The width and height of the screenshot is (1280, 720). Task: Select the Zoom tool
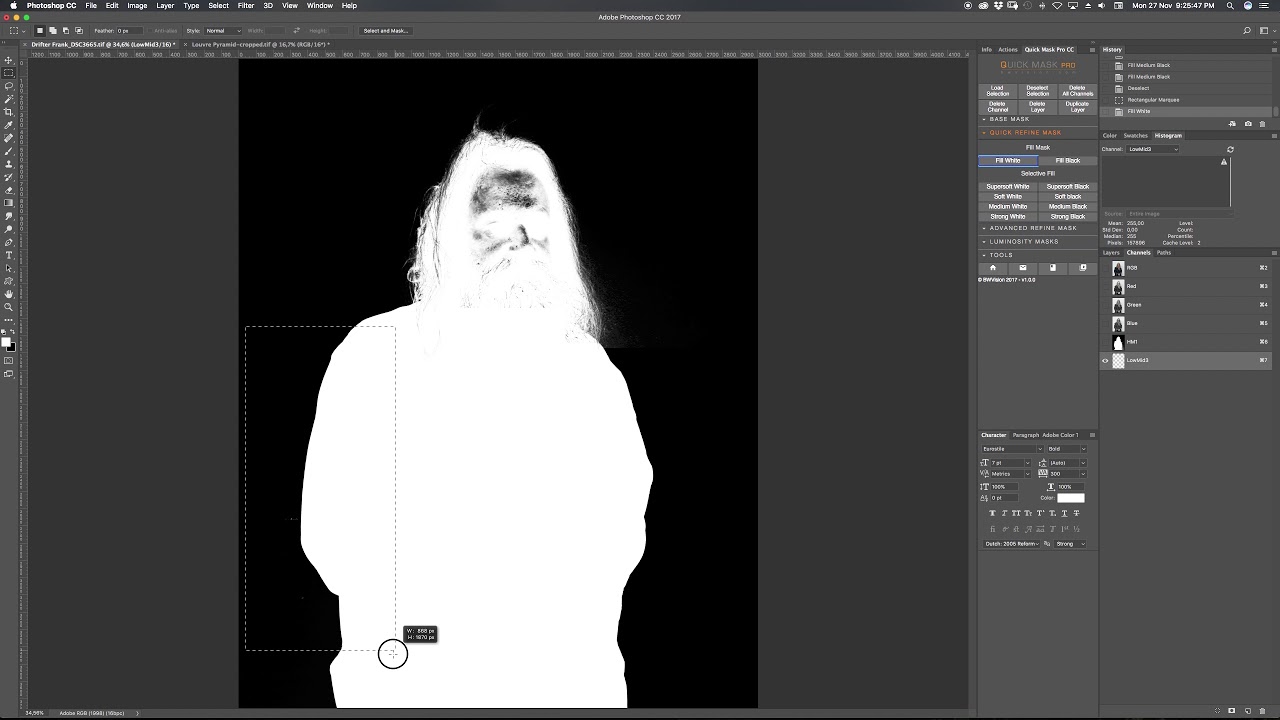(x=9, y=307)
